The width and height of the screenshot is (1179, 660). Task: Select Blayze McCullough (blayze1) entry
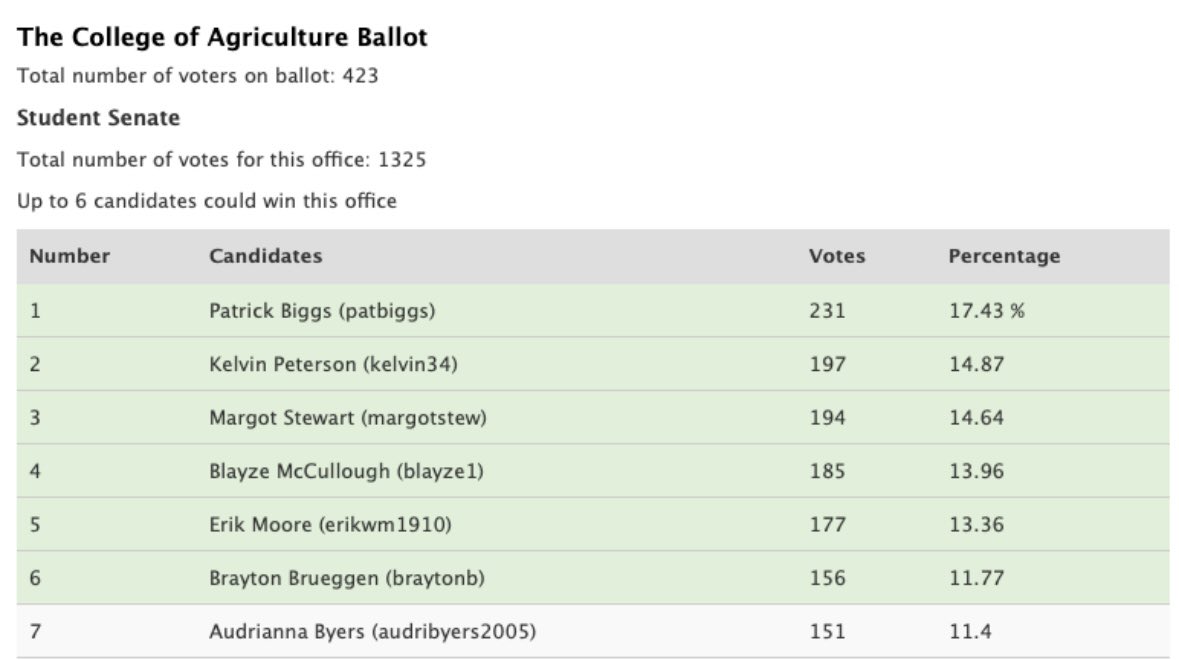pos(346,471)
